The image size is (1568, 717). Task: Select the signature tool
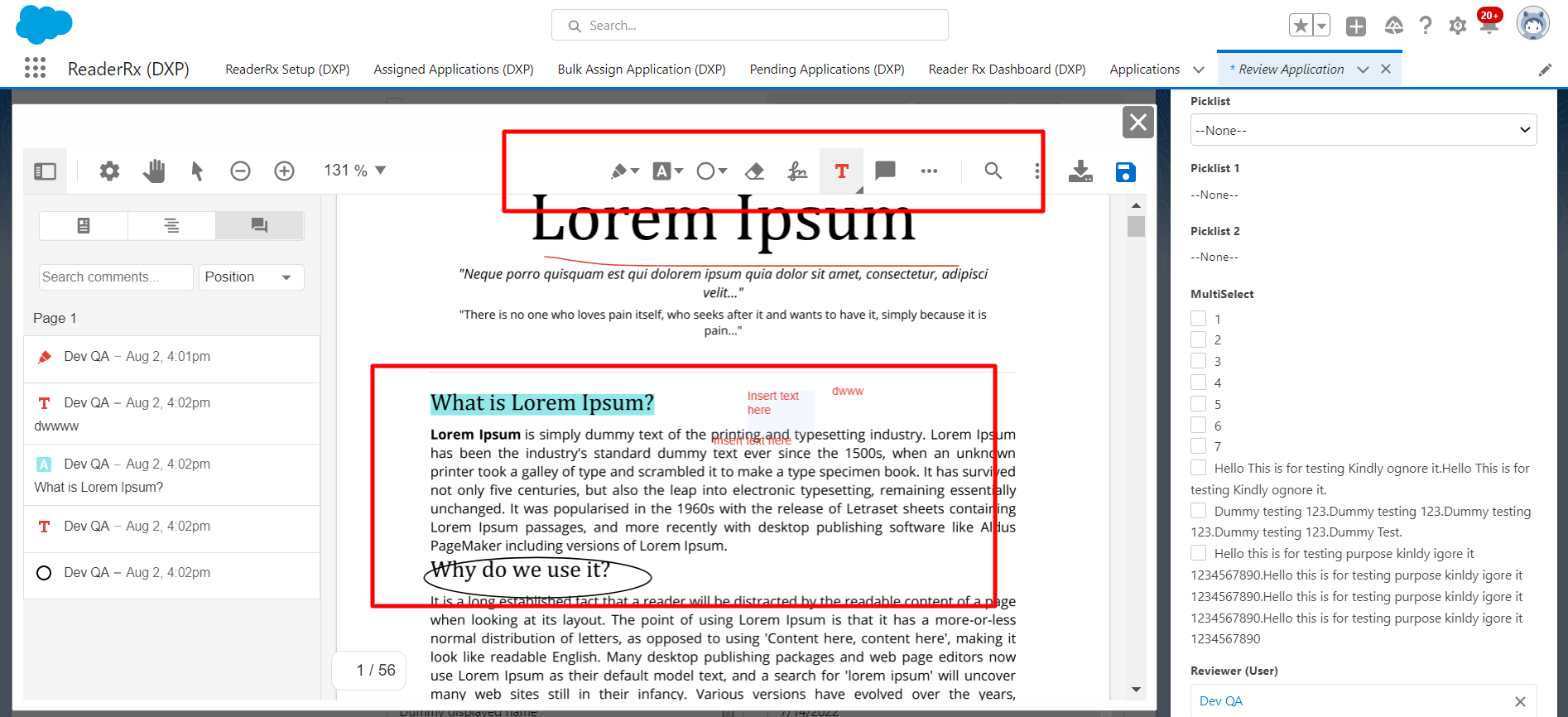tap(797, 171)
